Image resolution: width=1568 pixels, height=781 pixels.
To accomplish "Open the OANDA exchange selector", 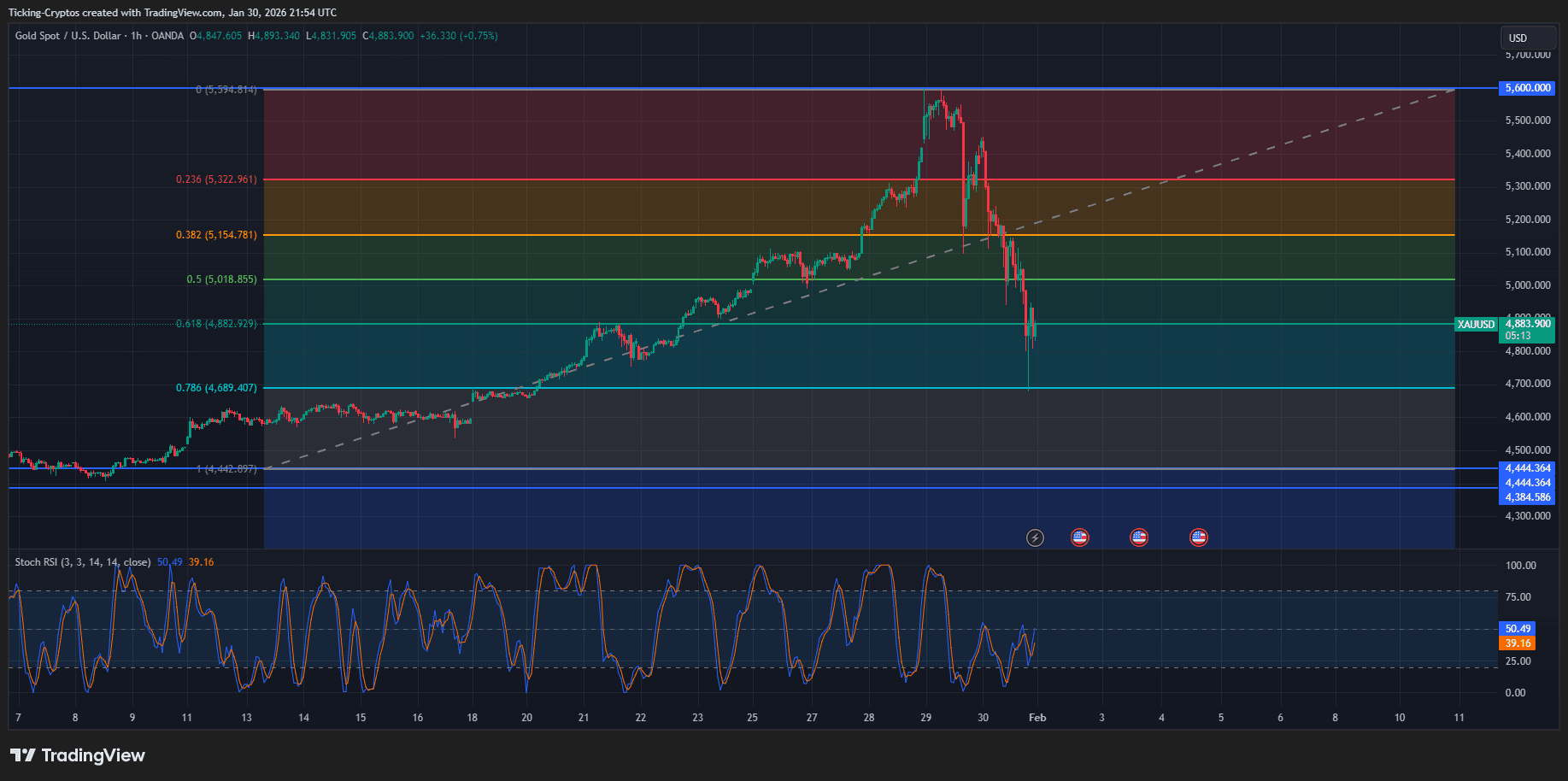I will (x=167, y=37).
